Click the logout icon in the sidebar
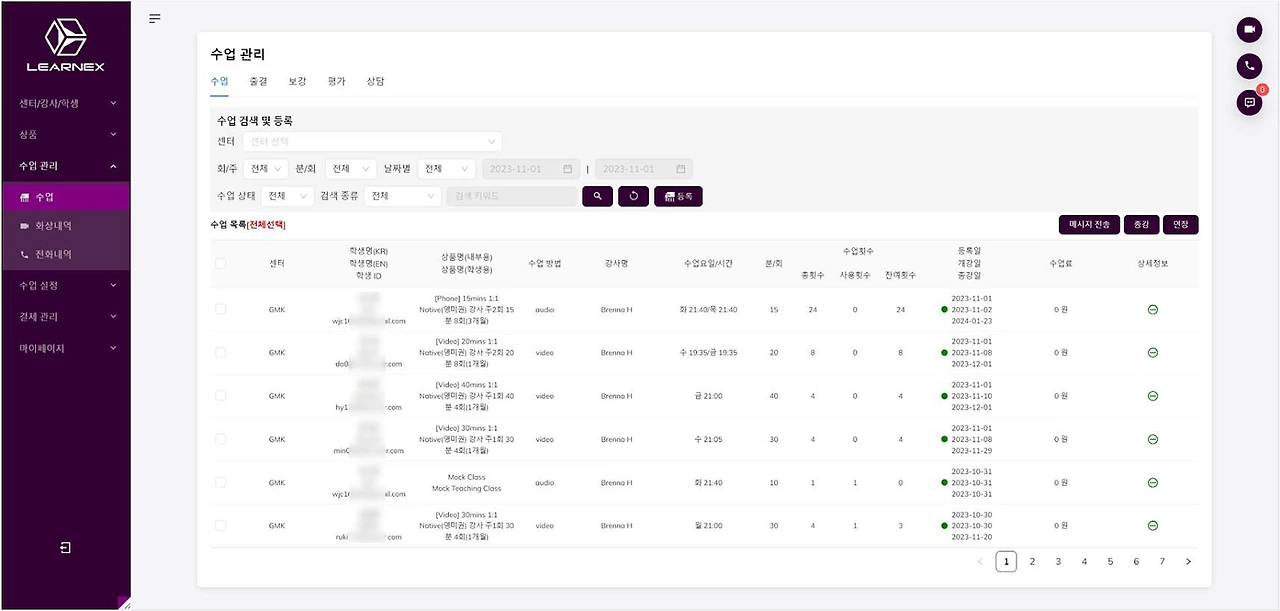 click(x=65, y=548)
